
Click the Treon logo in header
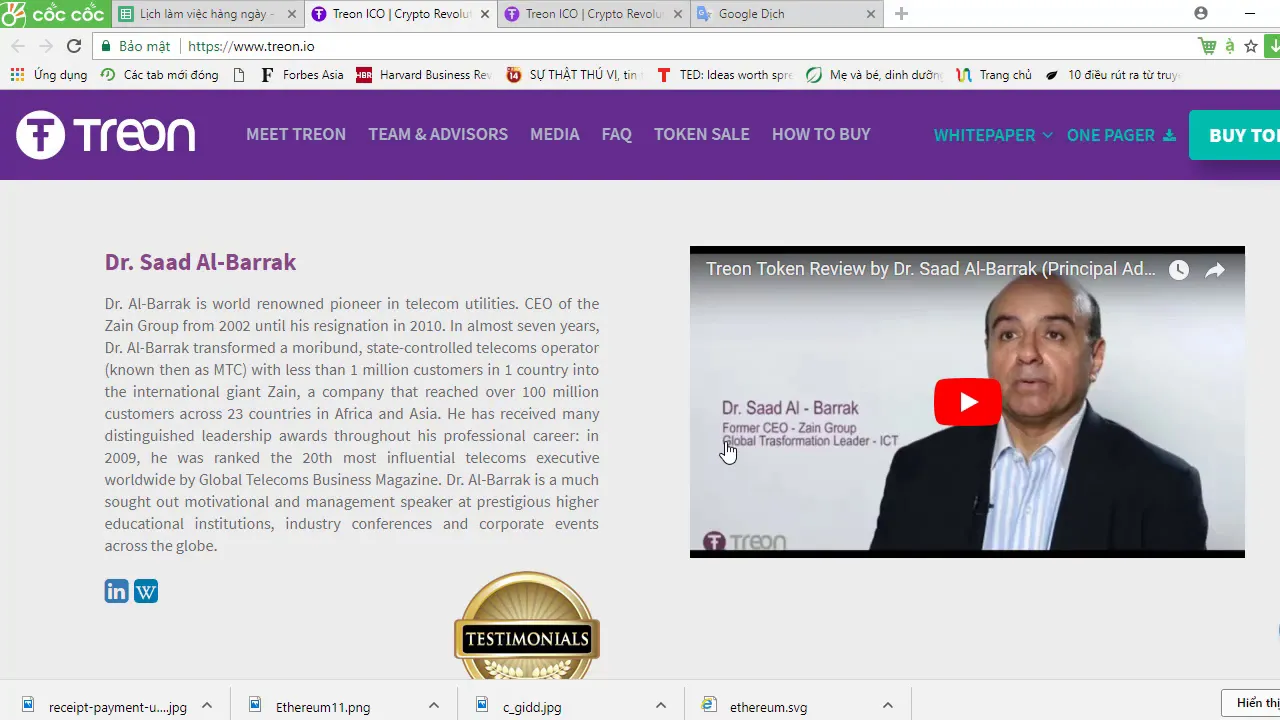tap(105, 135)
